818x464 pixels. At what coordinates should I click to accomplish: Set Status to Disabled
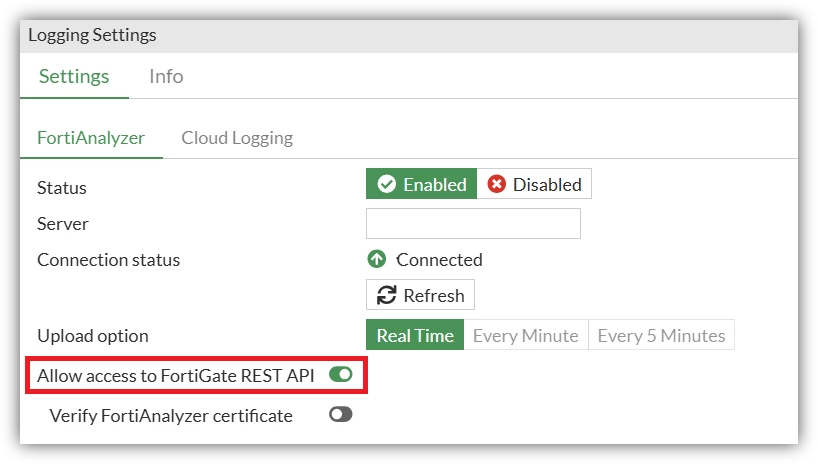pyautogui.click(x=534, y=184)
